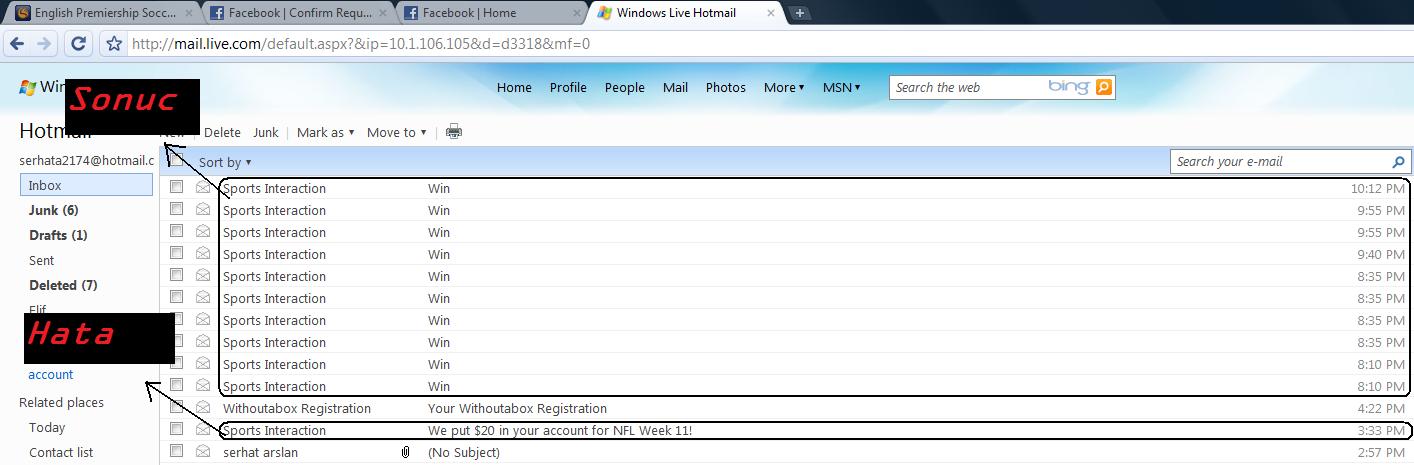This screenshot has width=1414, height=465.
Task: Click the browser address bar URL
Action: click(361, 44)
